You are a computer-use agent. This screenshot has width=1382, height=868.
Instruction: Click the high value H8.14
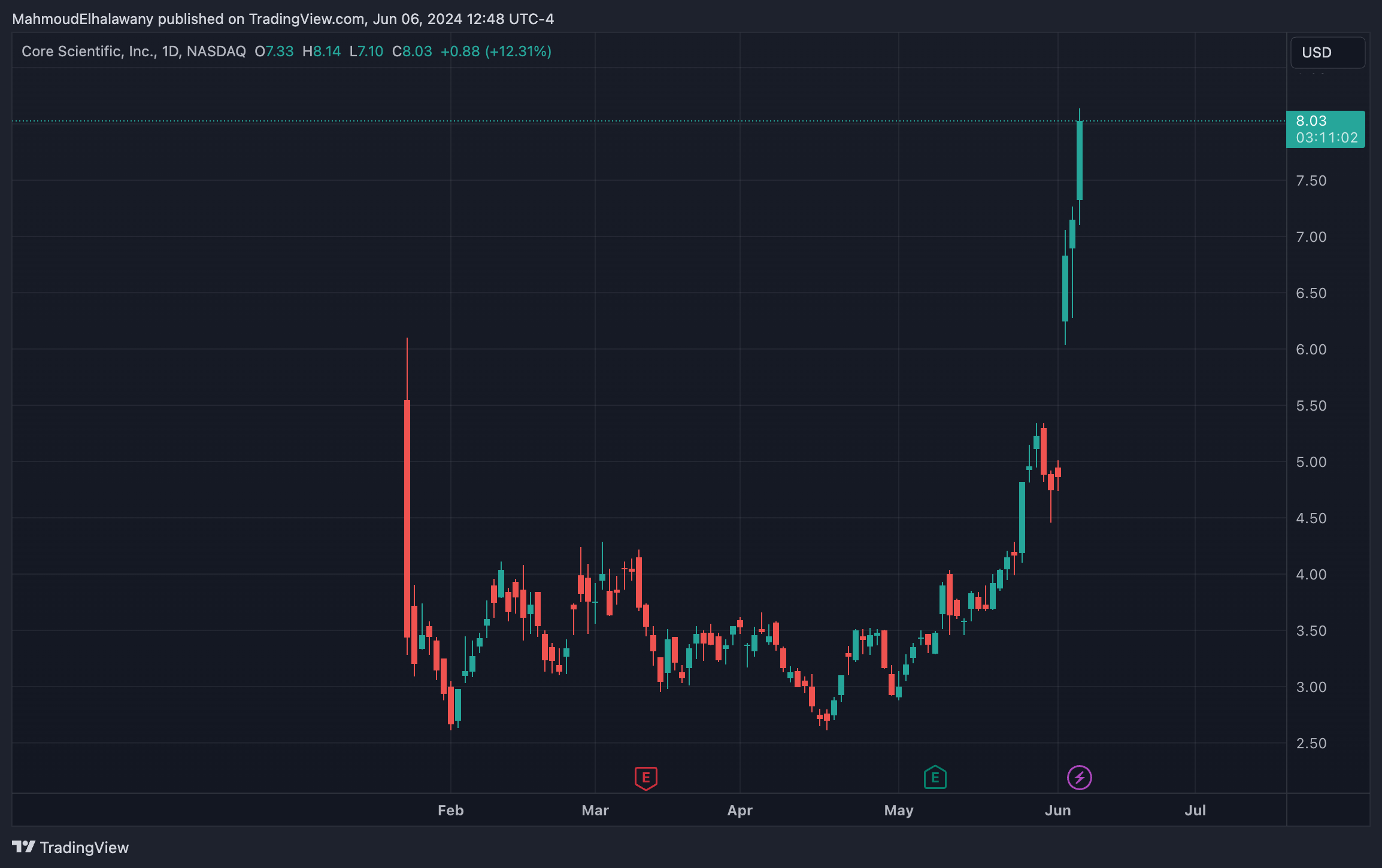[322, 51]
